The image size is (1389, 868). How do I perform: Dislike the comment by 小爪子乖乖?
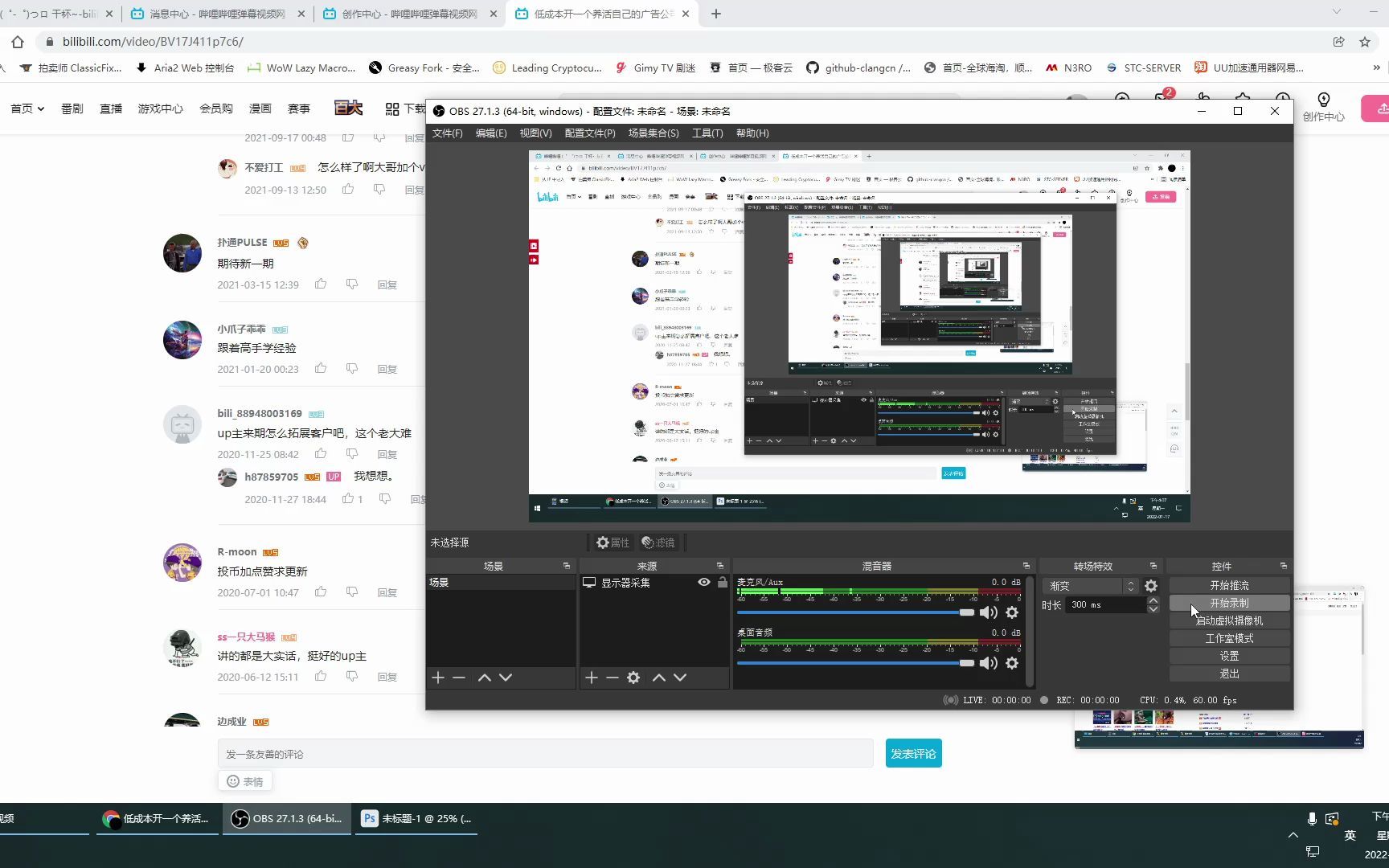352,368
